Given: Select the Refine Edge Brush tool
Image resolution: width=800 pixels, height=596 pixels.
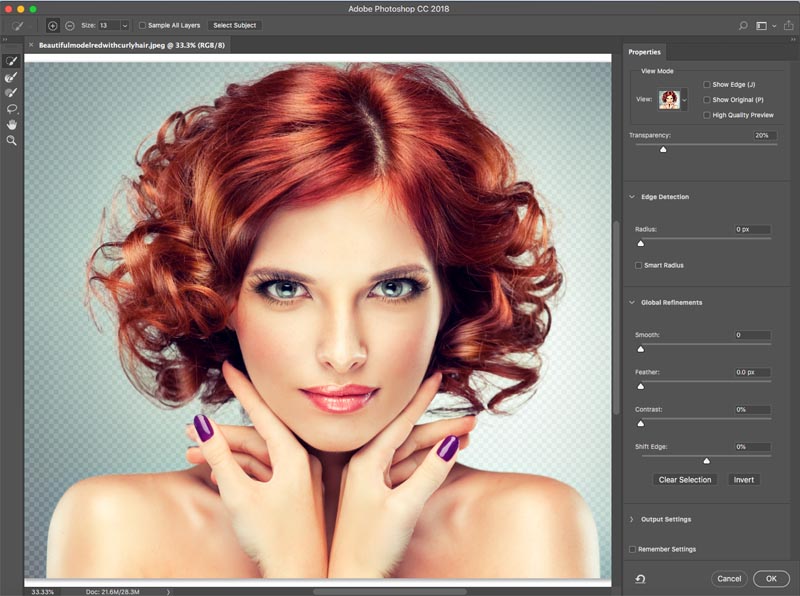Looking at the screenshot, I should coord(12,77).
